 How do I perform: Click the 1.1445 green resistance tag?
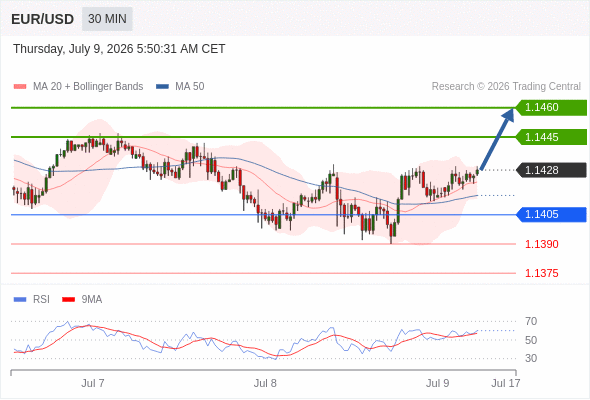(551, 137)
